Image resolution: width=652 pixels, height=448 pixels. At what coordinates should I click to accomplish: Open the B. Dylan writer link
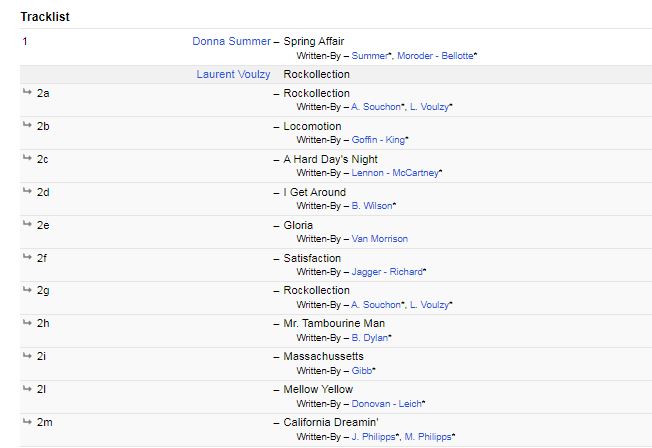[x=369, y=338]
